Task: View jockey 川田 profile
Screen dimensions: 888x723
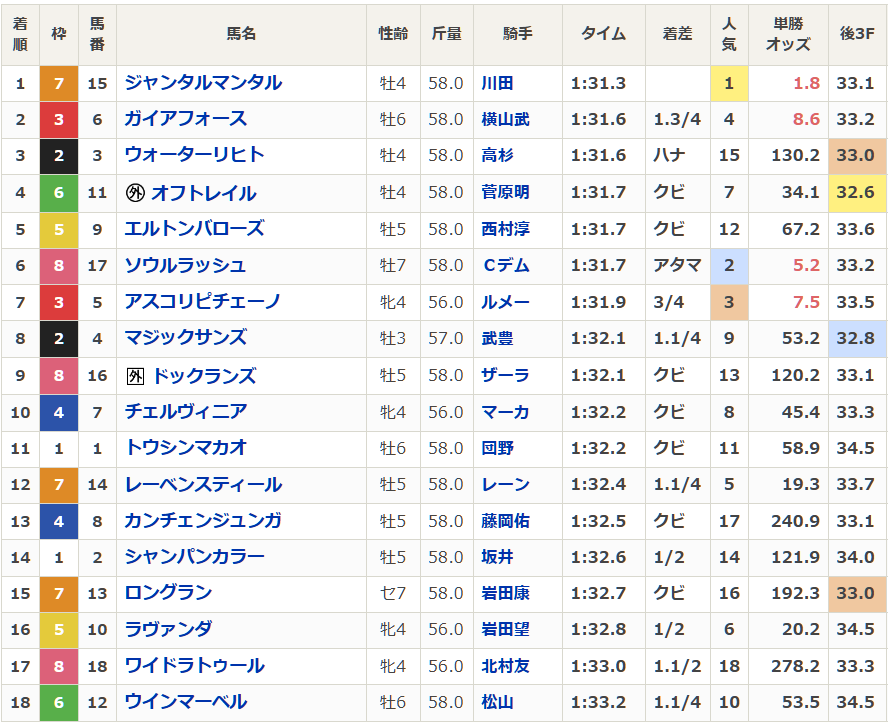Action: pyautogui.click(x=497, y=83)
